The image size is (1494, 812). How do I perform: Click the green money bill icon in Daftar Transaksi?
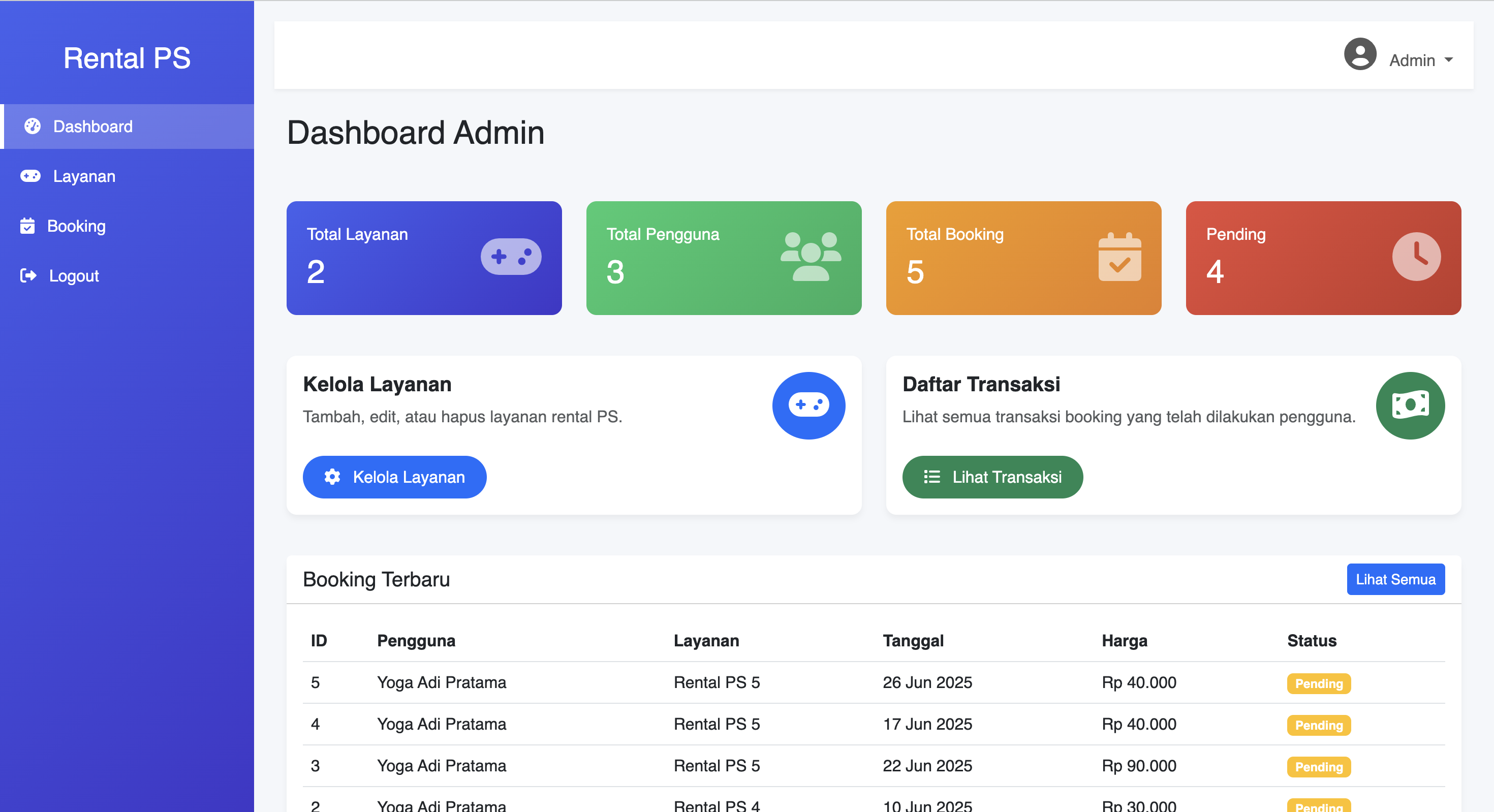click(1410, 405)
